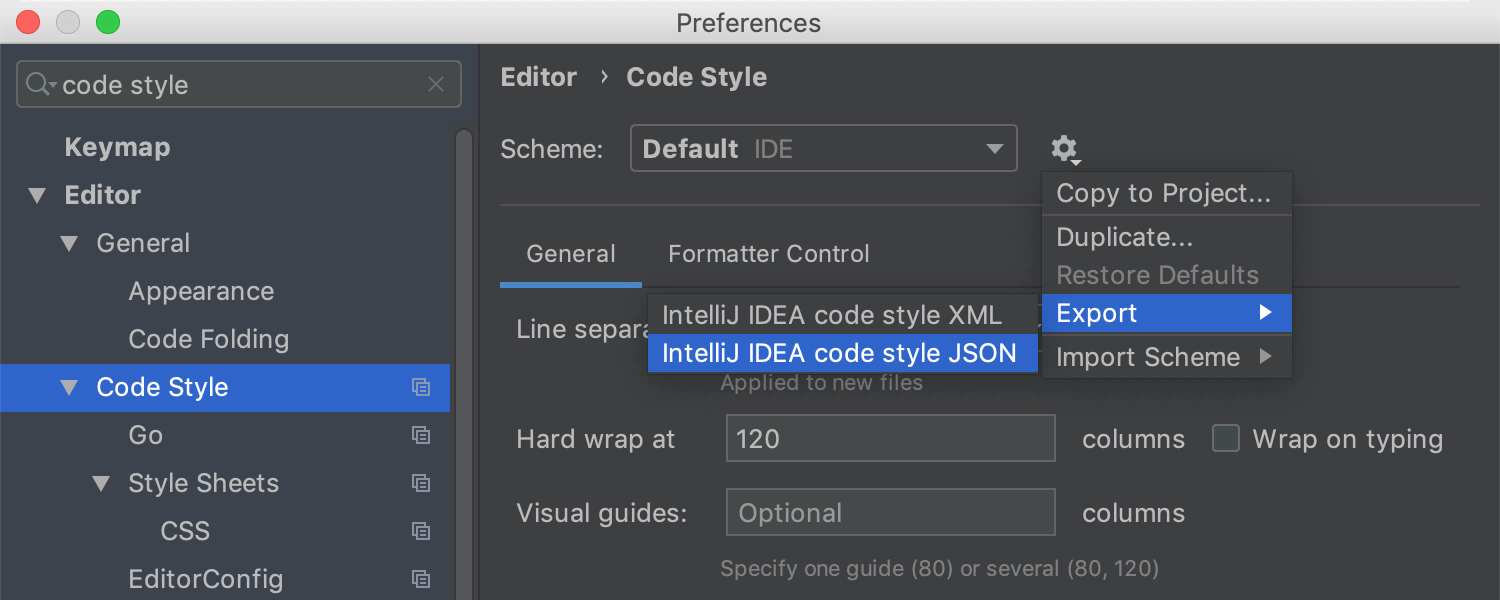Click the Hard wrap at field
The width and height of the screenshot is (1500, 600).
[890, 439]
